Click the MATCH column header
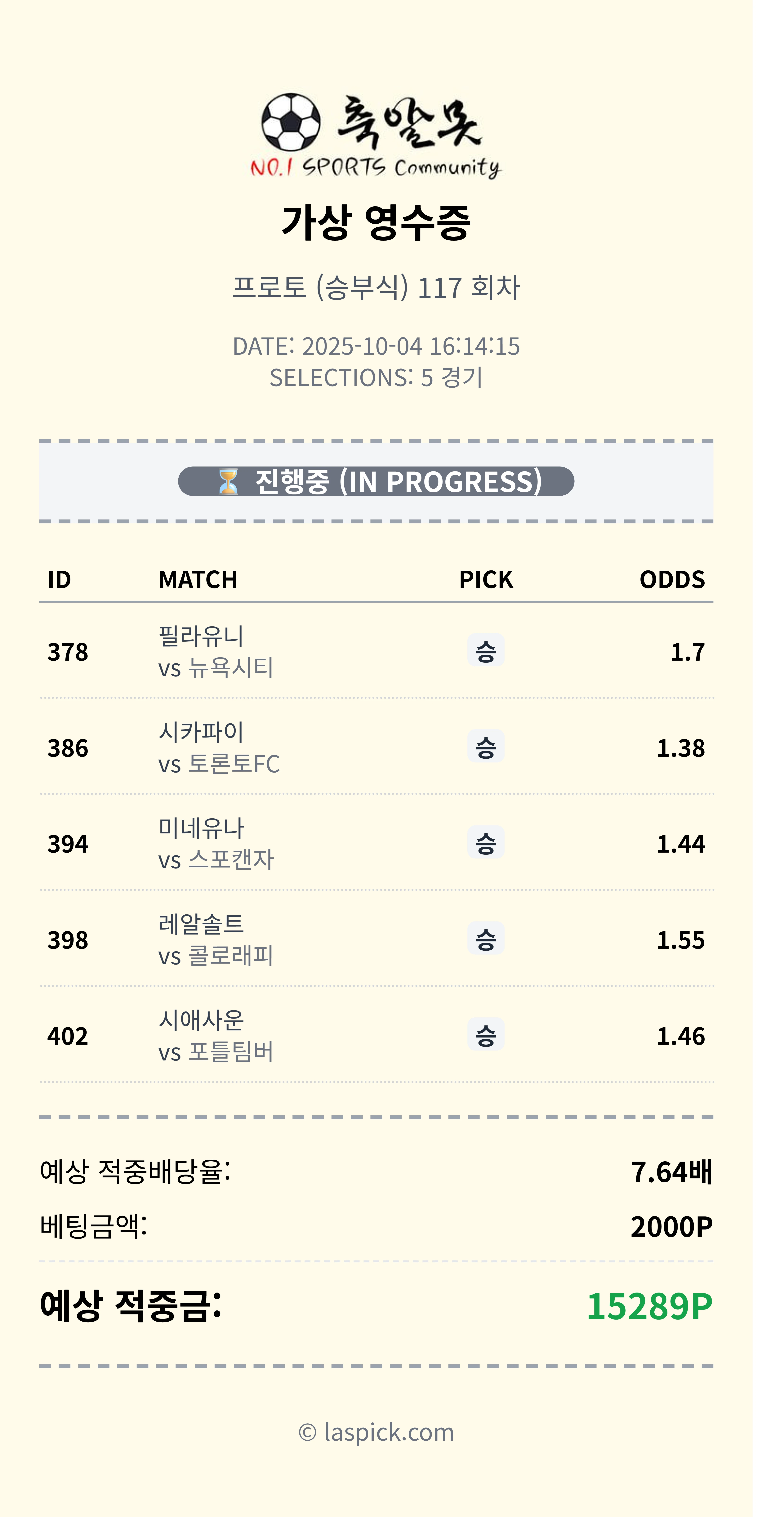Image resolution: width=784 pixels, height=1517 pixels. pyautogui.click(x=198, y=579)
